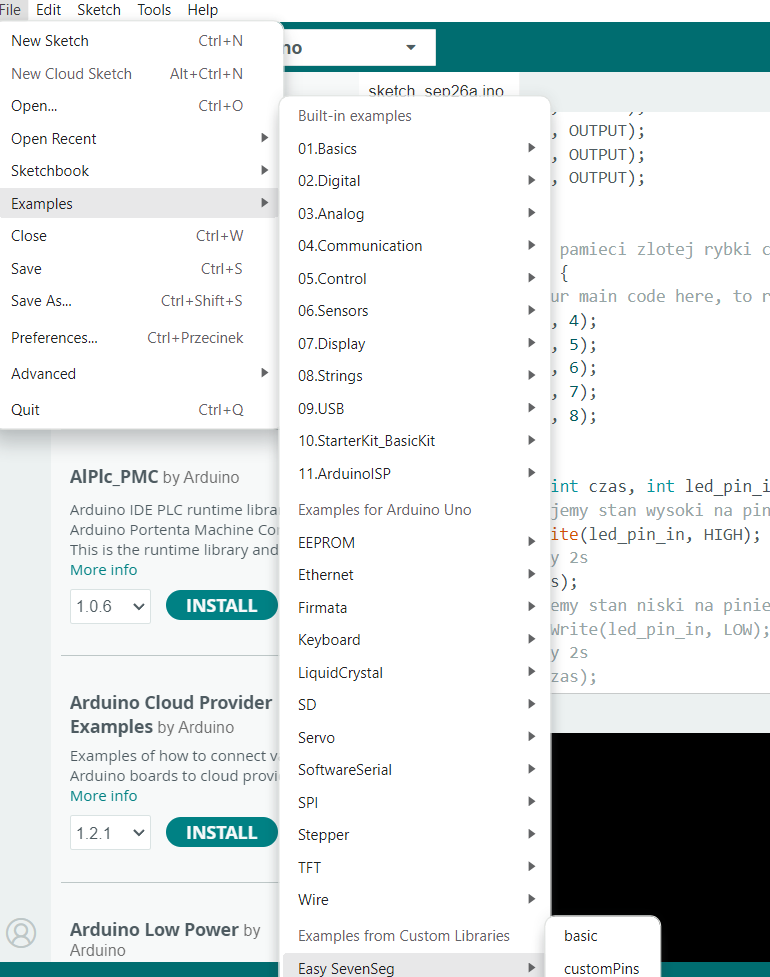The width and height of the screenshot is (770, 977).
Task: Open More info for Arduino Cloud Provider
Action: (103, 796)
